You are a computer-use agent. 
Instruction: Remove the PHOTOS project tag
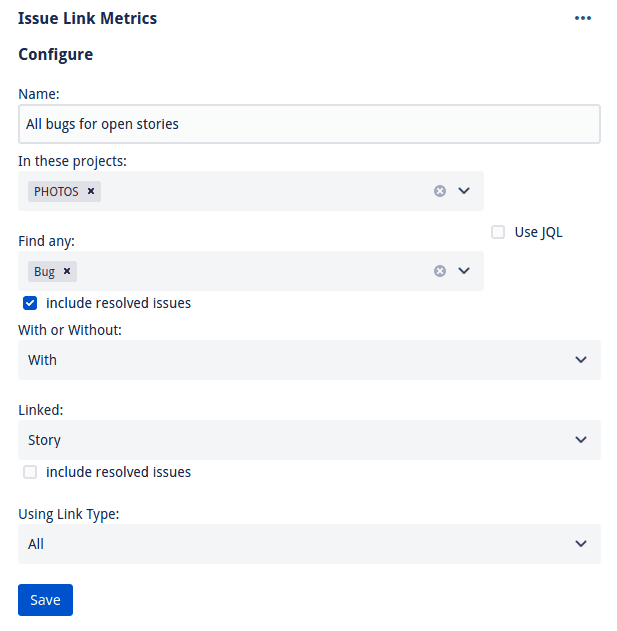pos(91,191)
